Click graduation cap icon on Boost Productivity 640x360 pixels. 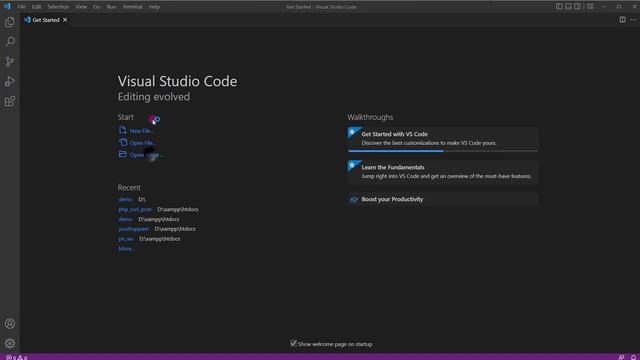[x=354, y=200]
